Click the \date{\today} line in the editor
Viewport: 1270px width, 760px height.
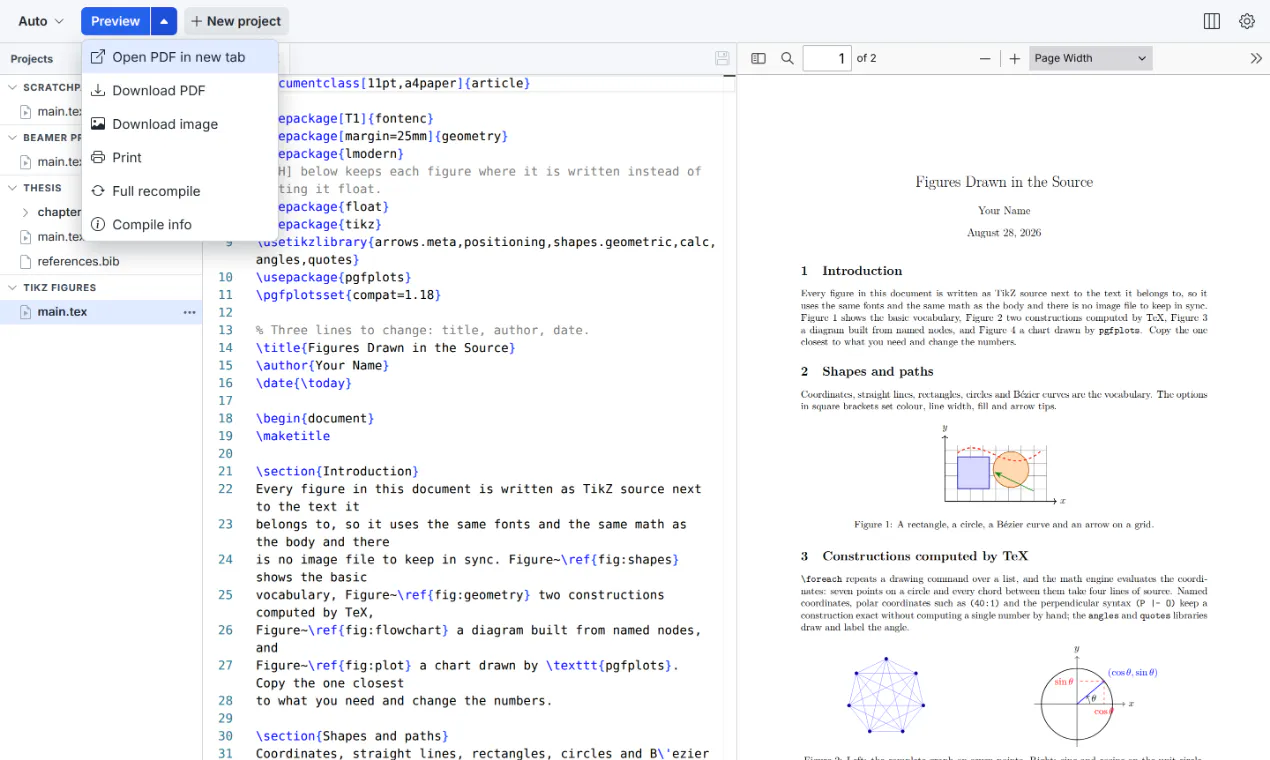tap(304, 383)
